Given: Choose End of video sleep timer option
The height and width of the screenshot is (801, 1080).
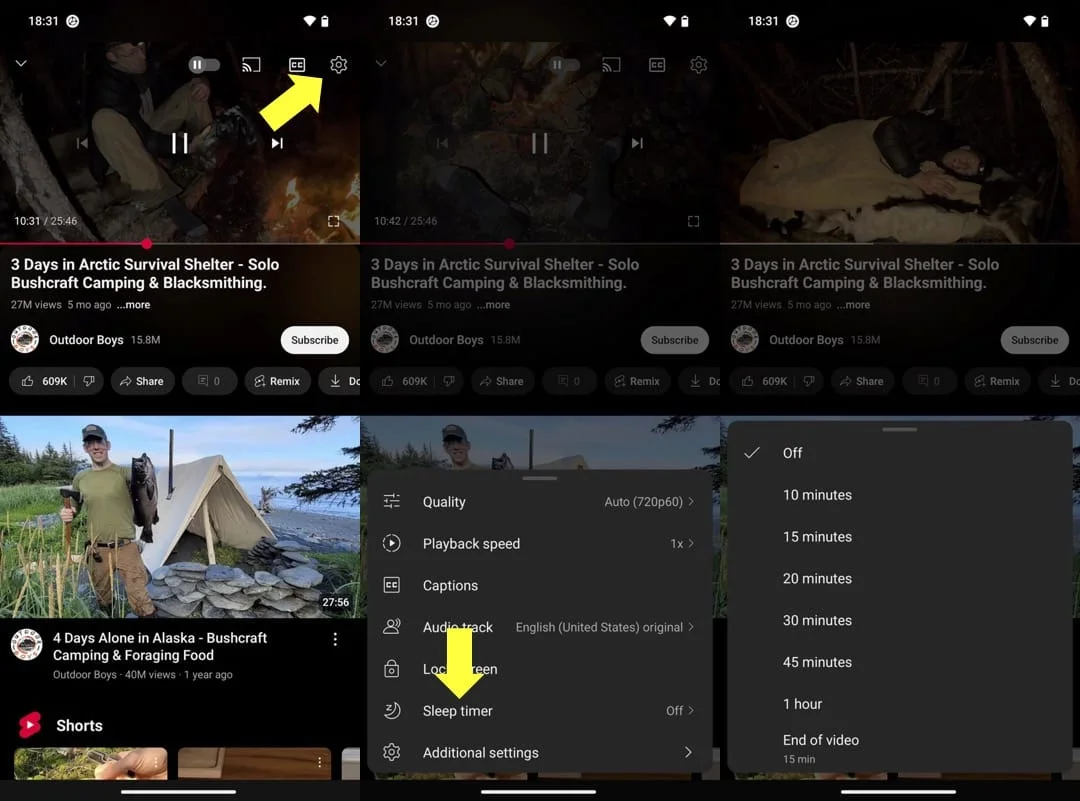Looking at the screenshot, I should (x=900, y=749).
